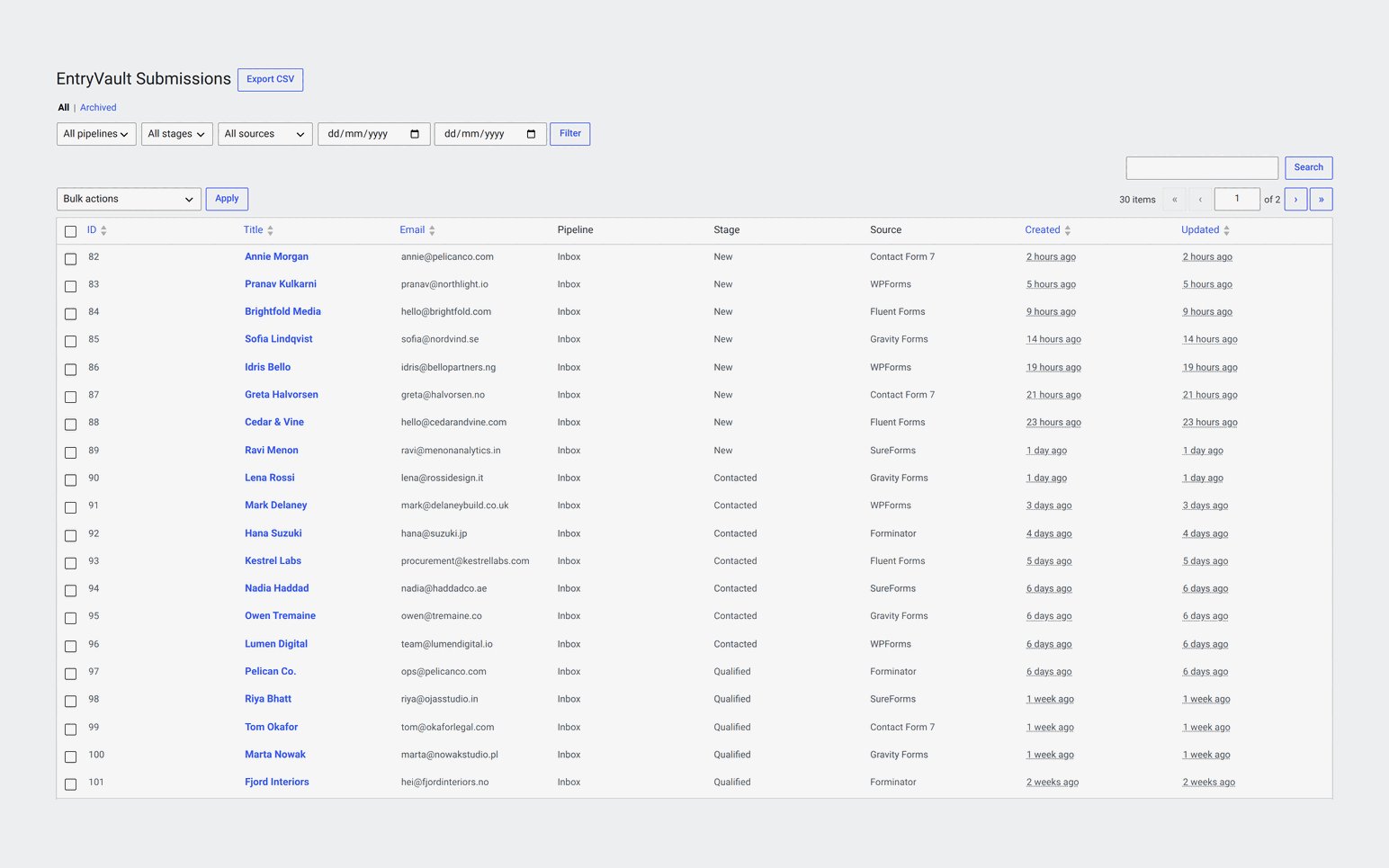Open the Marta Nowak submission
The height and width of the screenshot is (868, 1389).
click(x=274, y=754)
